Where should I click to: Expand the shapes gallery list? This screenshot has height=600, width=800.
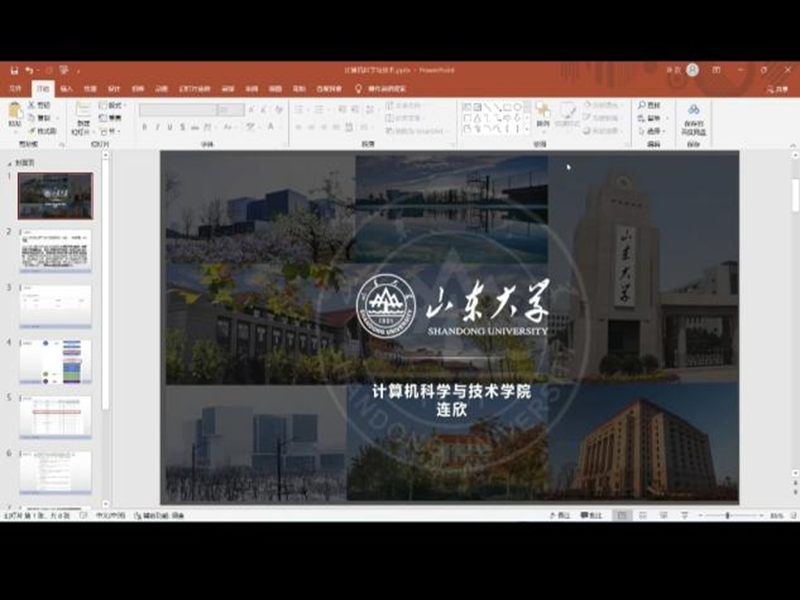point(526,128)
